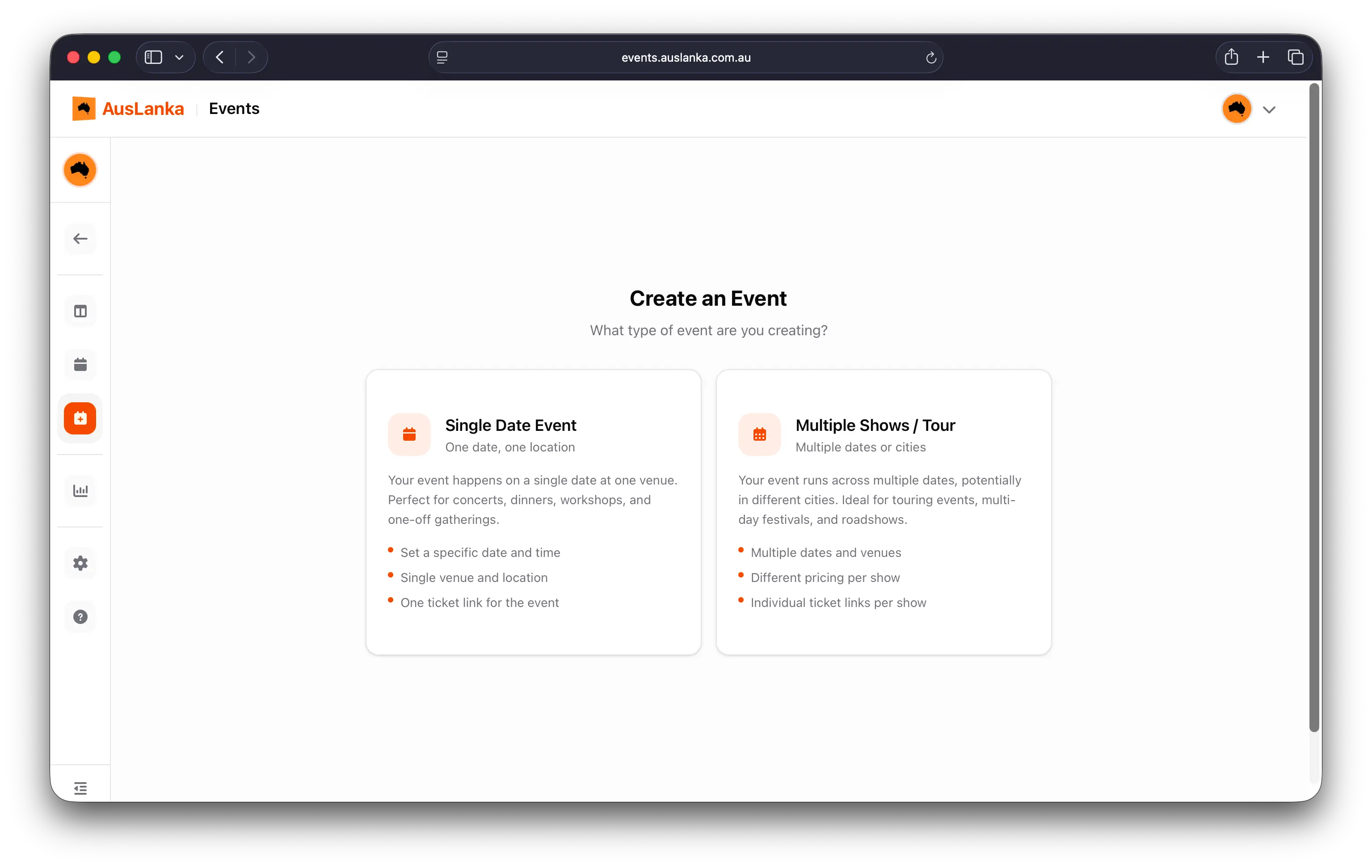Click the page vertical scrollbar

(x=1314, y=407)
